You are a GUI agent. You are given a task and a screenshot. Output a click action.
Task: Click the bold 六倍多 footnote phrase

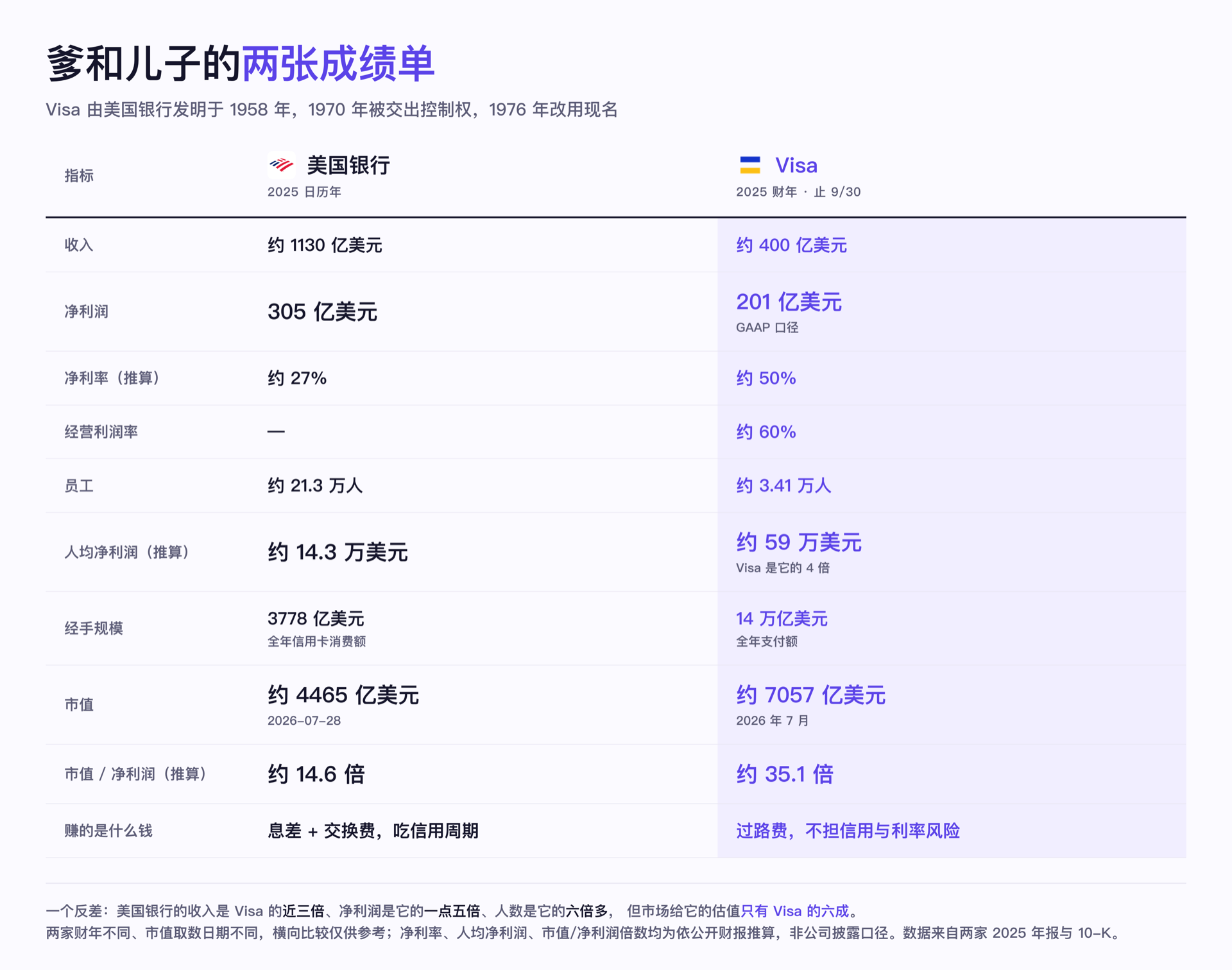[586, 911]
